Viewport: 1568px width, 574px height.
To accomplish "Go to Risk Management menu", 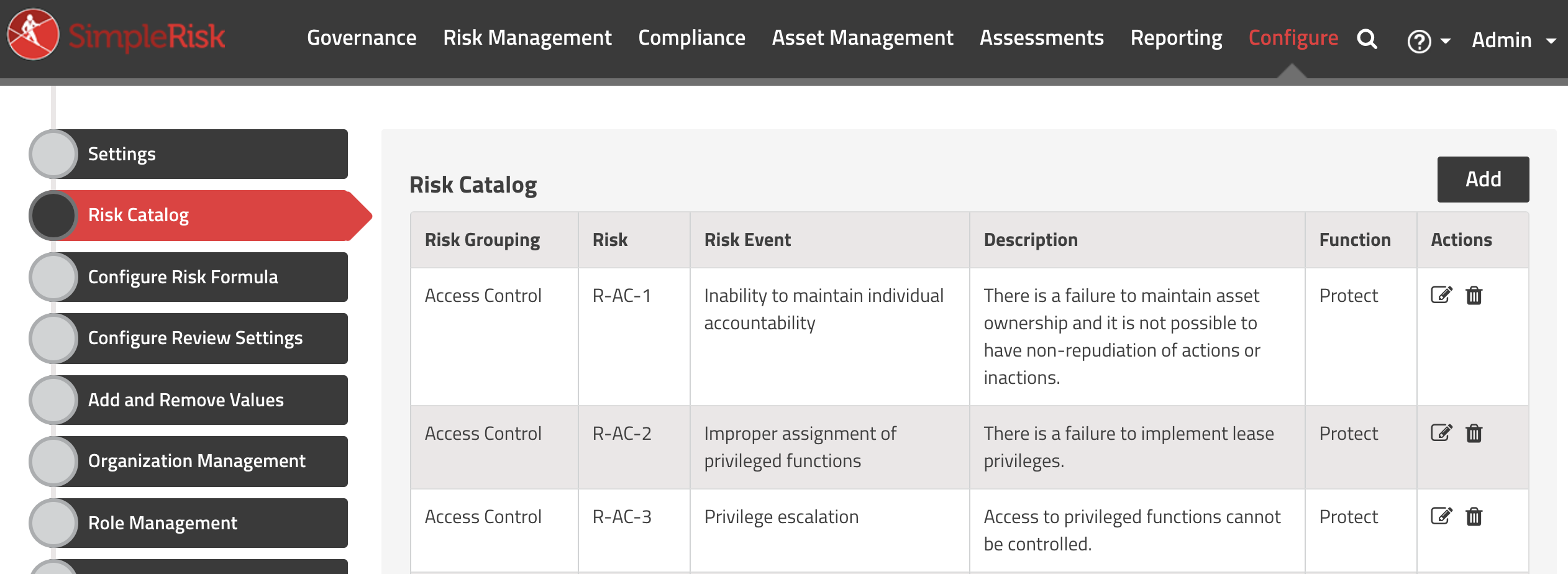I will coord(527,38).
